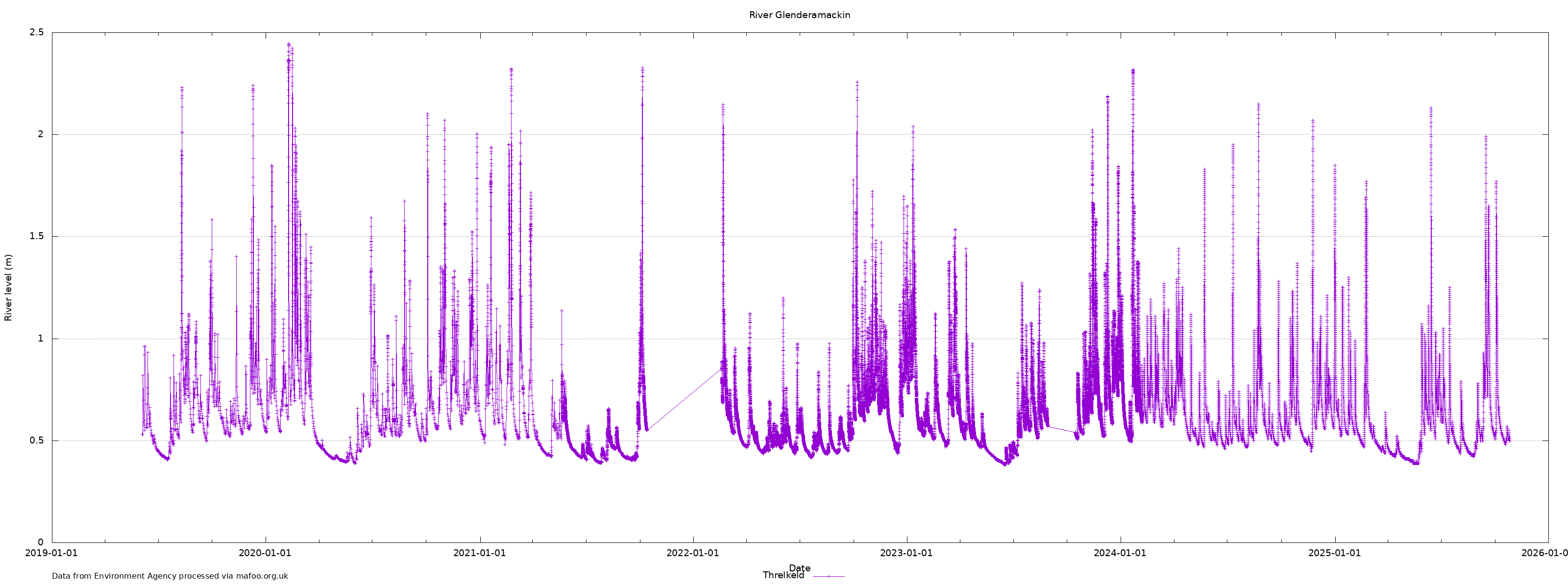Viewport: 1568px width, 588px height.
Task: Select the 2021-01-01 date tick label
Action: pyautogui.click(x=480, y=553)
